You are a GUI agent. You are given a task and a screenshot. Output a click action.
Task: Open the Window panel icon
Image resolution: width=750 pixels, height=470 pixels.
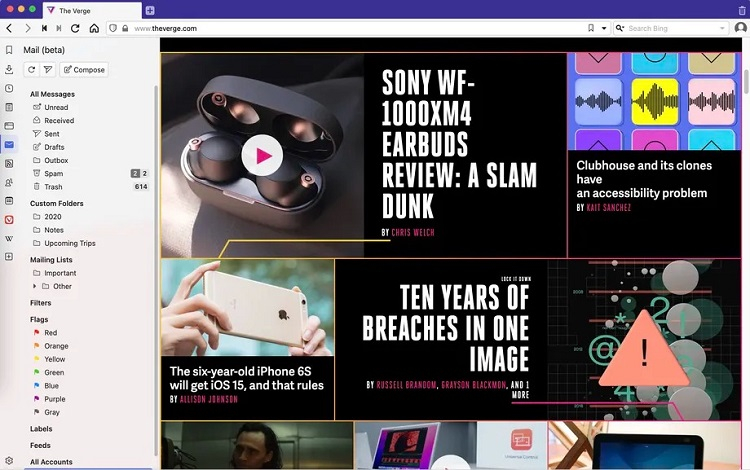coord(9,126)
